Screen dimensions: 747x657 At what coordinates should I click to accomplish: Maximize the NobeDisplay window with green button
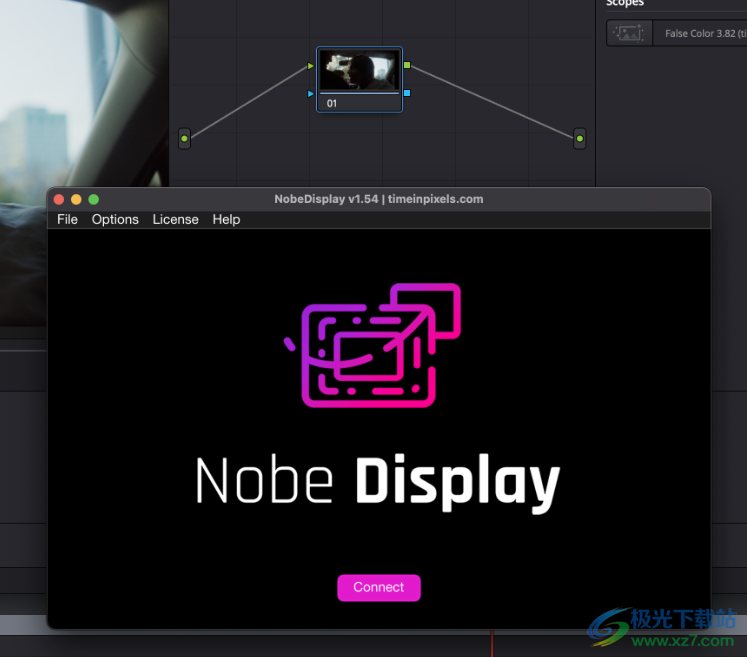pos(94,199)
